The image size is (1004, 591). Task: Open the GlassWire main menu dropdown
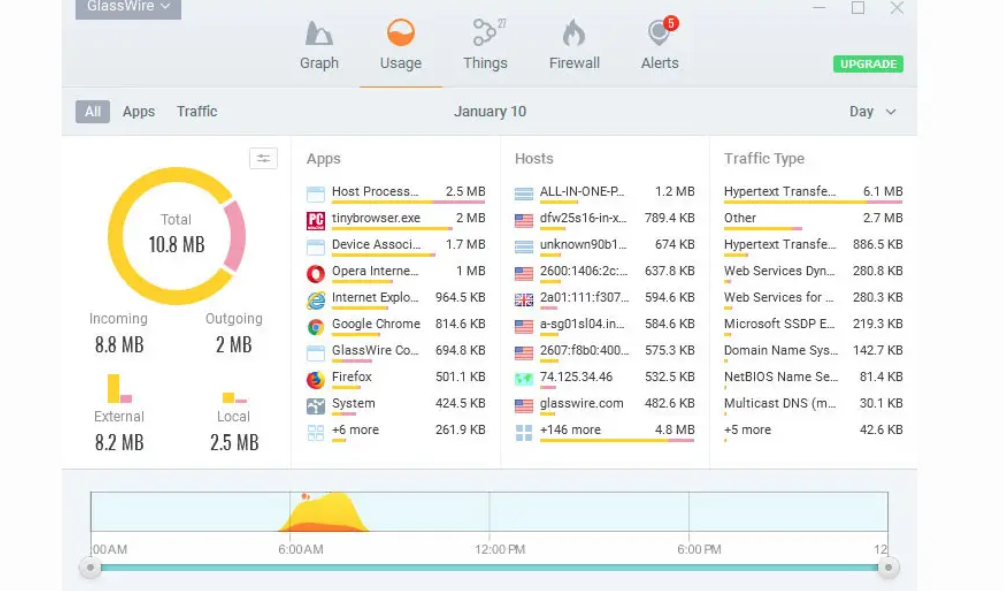pos(128,8)
